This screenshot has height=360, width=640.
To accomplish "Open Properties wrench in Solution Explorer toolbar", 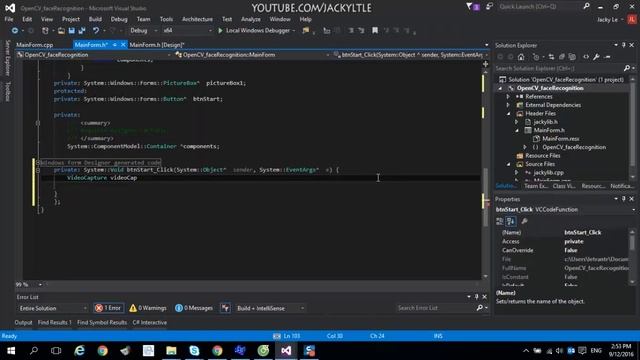I will [596, 57].
